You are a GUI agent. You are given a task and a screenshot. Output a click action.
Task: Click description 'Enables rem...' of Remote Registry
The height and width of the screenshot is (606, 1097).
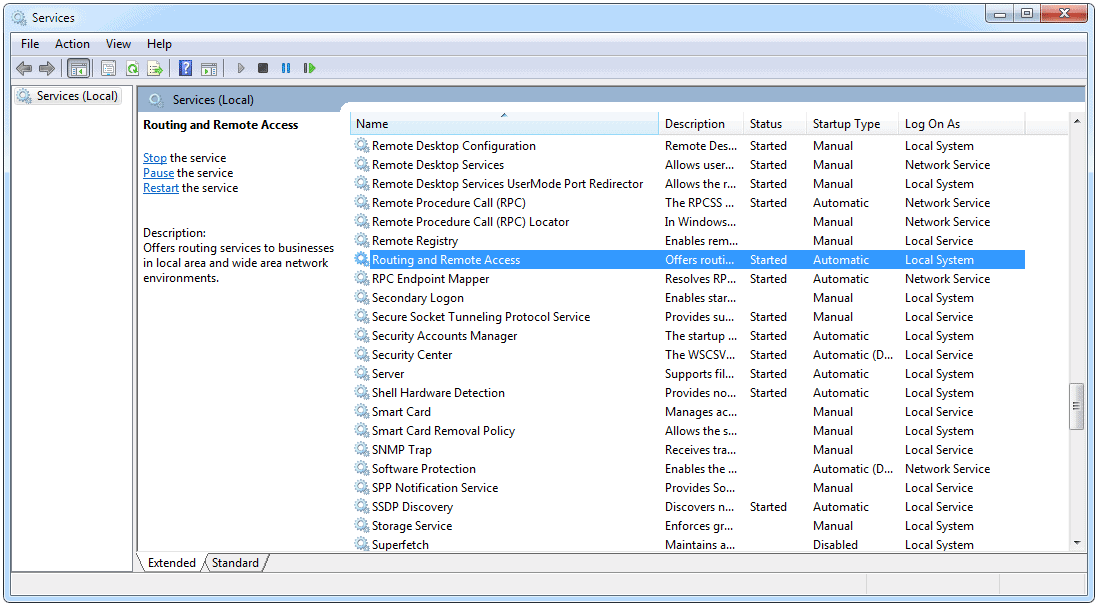click(x=701, y=241)
